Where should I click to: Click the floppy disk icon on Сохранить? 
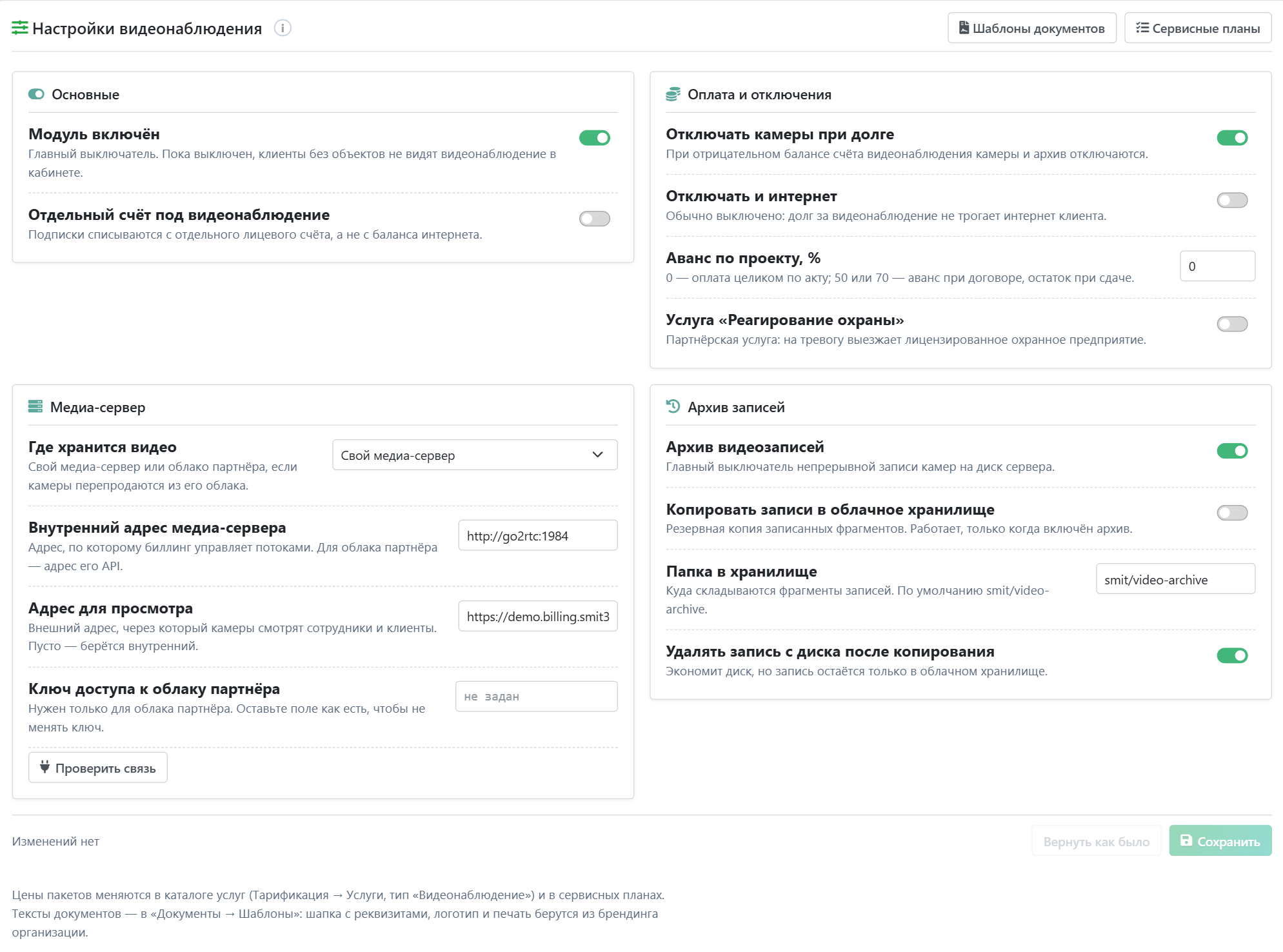pyautogui.click(x=1186, y=841)
